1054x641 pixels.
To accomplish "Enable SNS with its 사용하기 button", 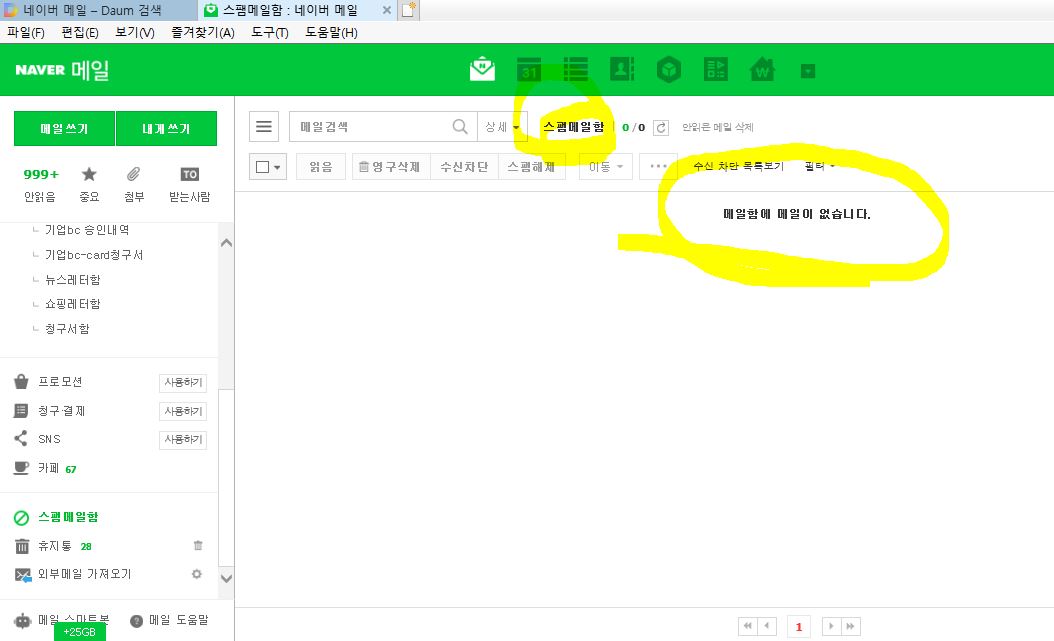I will [183, 439].
